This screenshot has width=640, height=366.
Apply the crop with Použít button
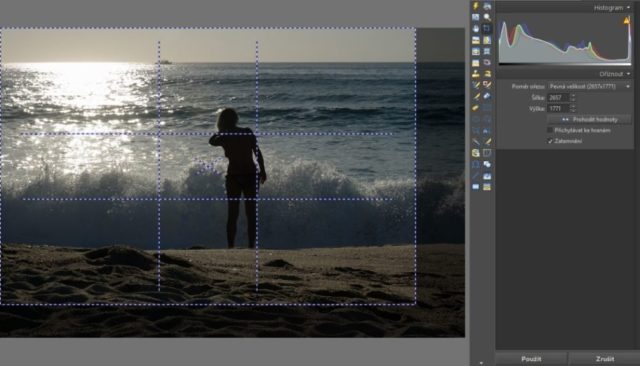point(531,359)
